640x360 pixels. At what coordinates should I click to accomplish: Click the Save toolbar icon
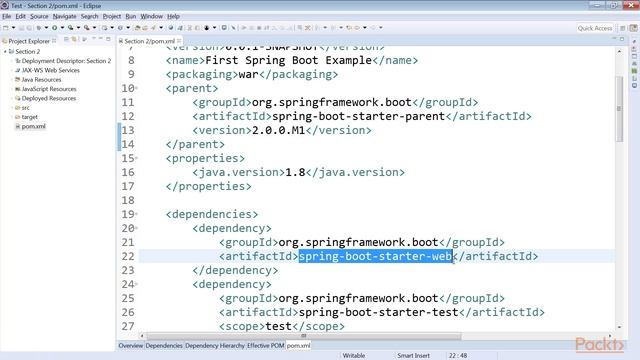pos(22,28)
